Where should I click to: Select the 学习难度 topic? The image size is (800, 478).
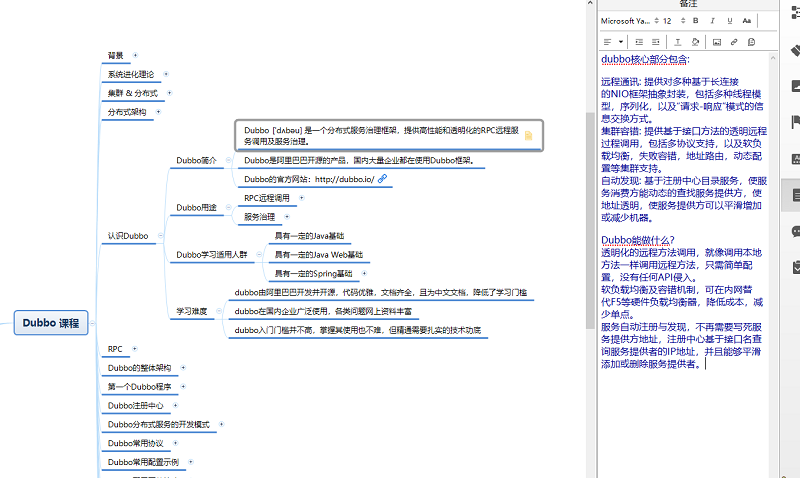(192, 311)
